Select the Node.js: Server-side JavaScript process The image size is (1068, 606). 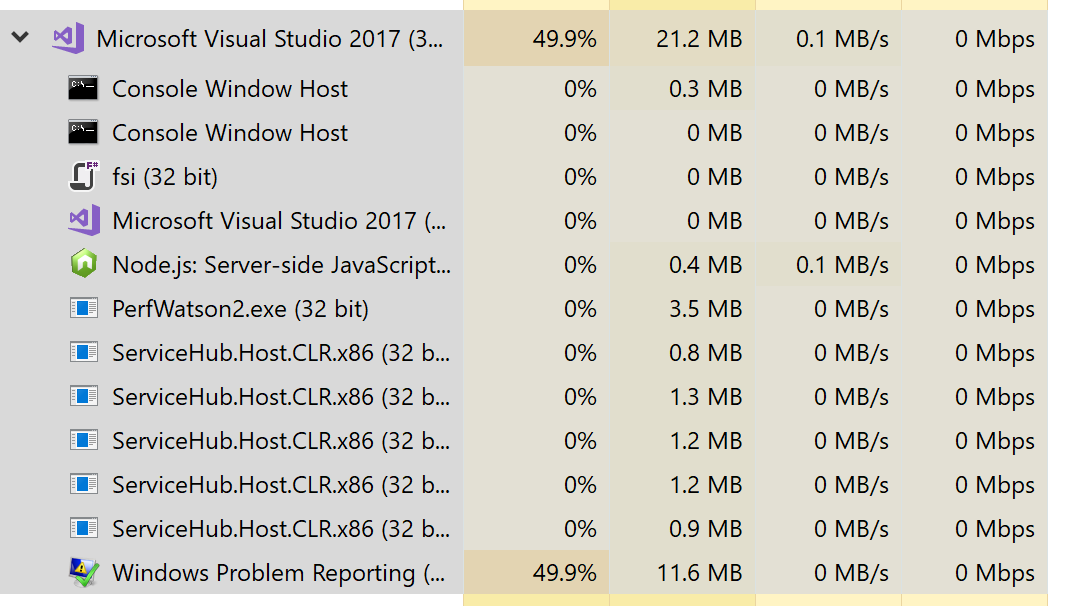250,264
